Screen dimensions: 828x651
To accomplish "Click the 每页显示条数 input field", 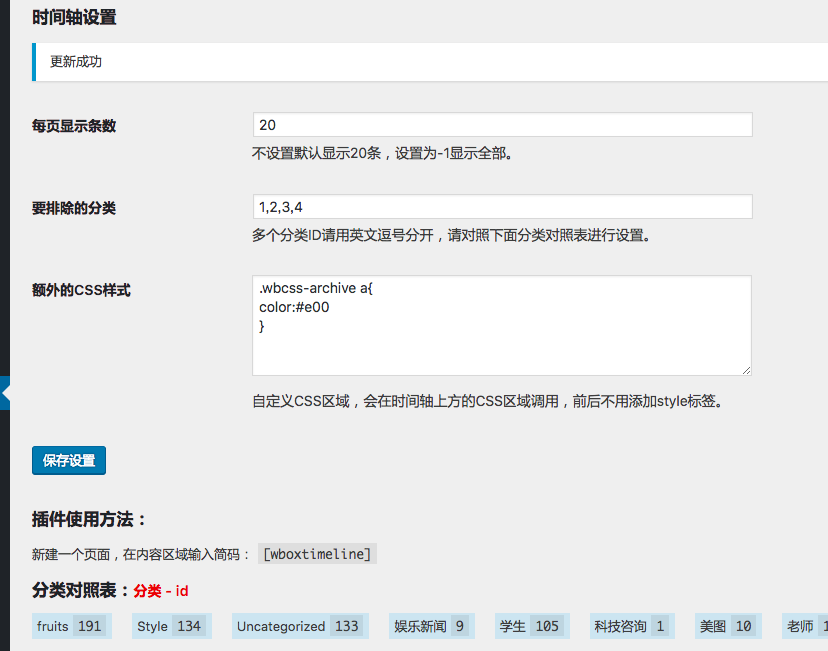I will point(502,125).
